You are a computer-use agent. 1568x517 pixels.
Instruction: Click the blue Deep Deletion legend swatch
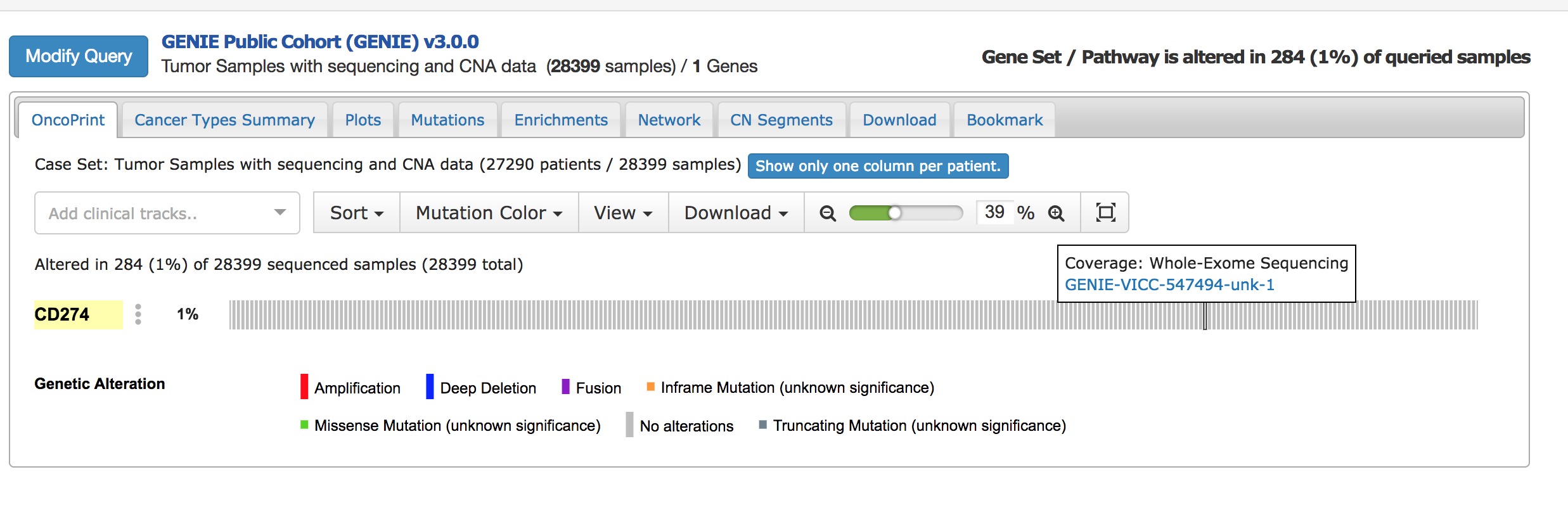pyautogui.click(x=430, y=386)
